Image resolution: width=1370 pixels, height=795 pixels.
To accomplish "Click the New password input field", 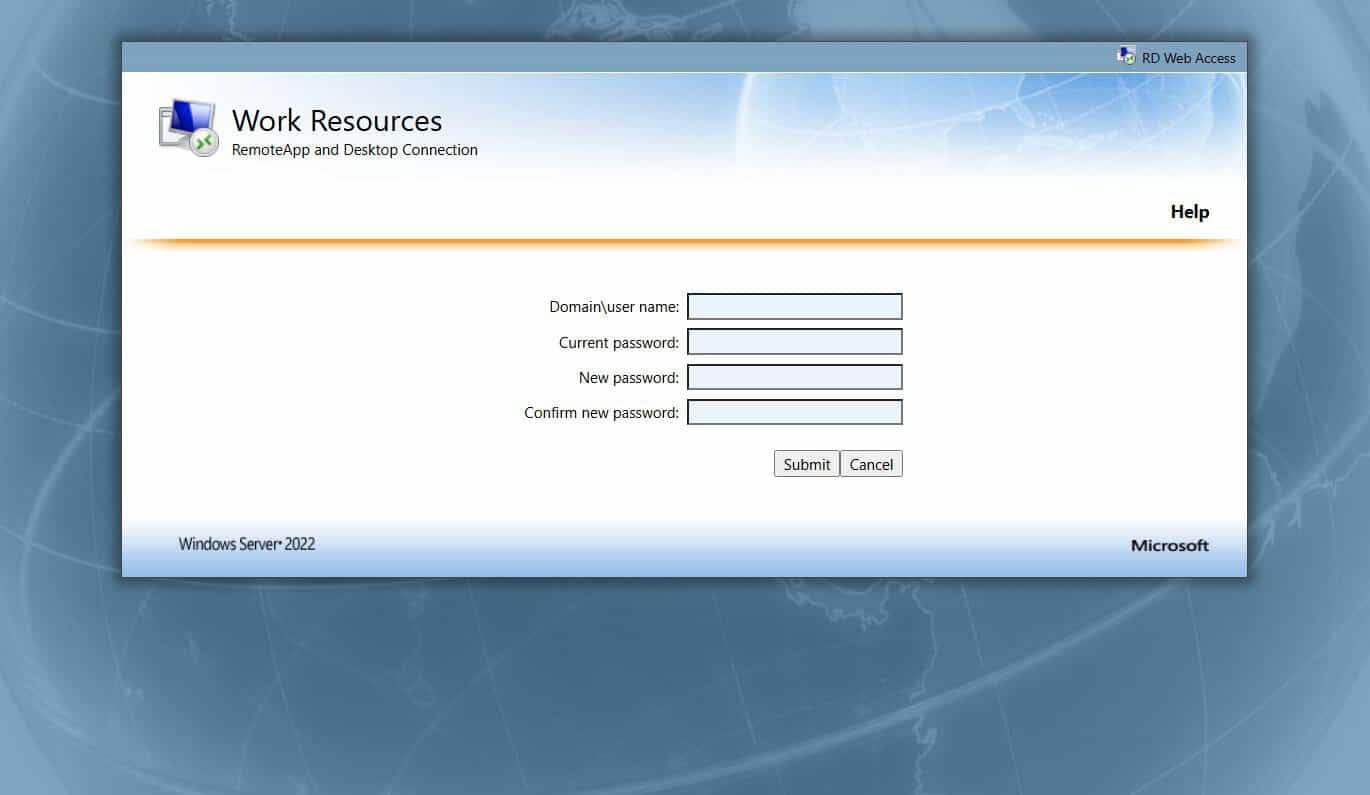I will coord(794,376).
